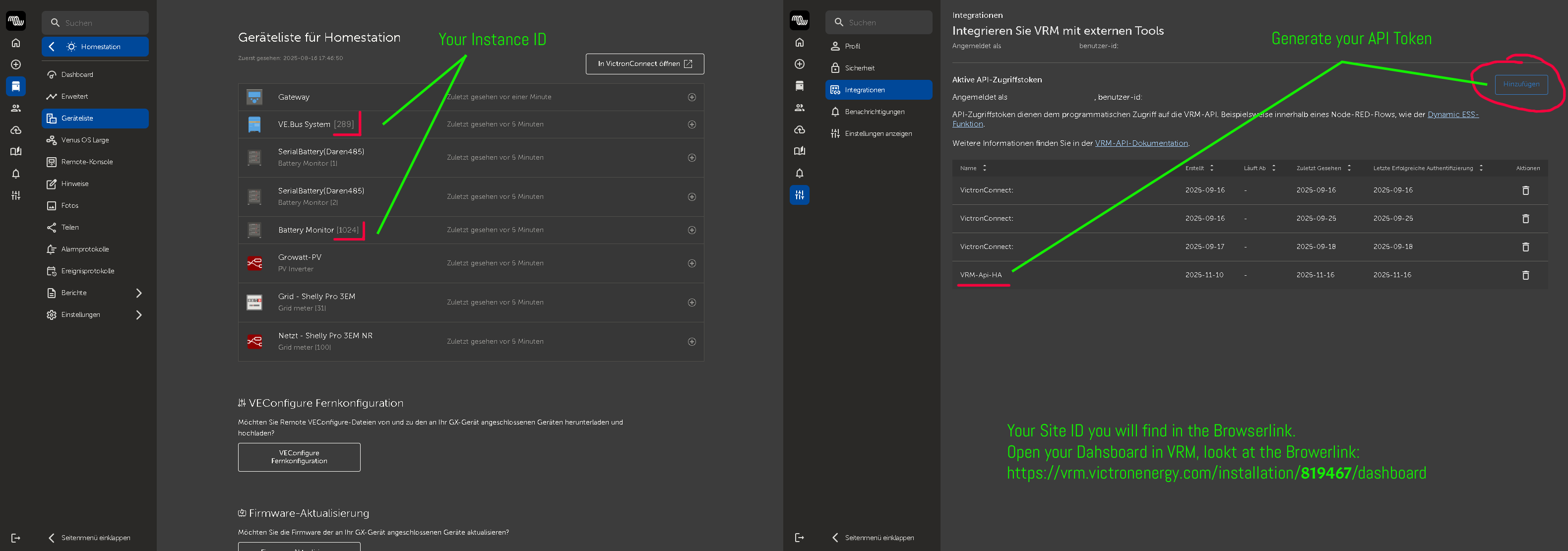Expand the Einstellungen submenu chevron

[139, 315]
